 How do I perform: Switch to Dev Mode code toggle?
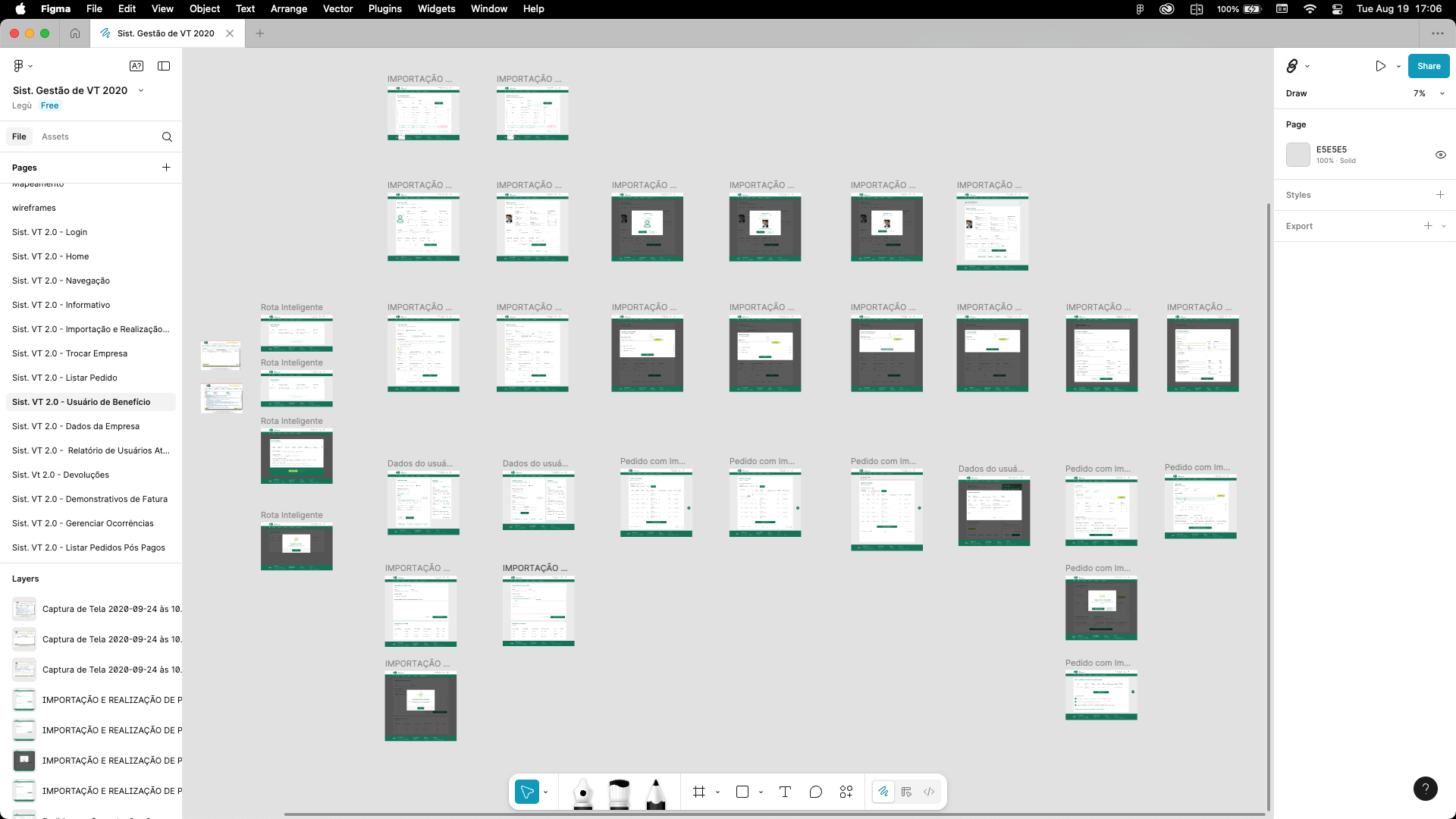pos(929,792)
